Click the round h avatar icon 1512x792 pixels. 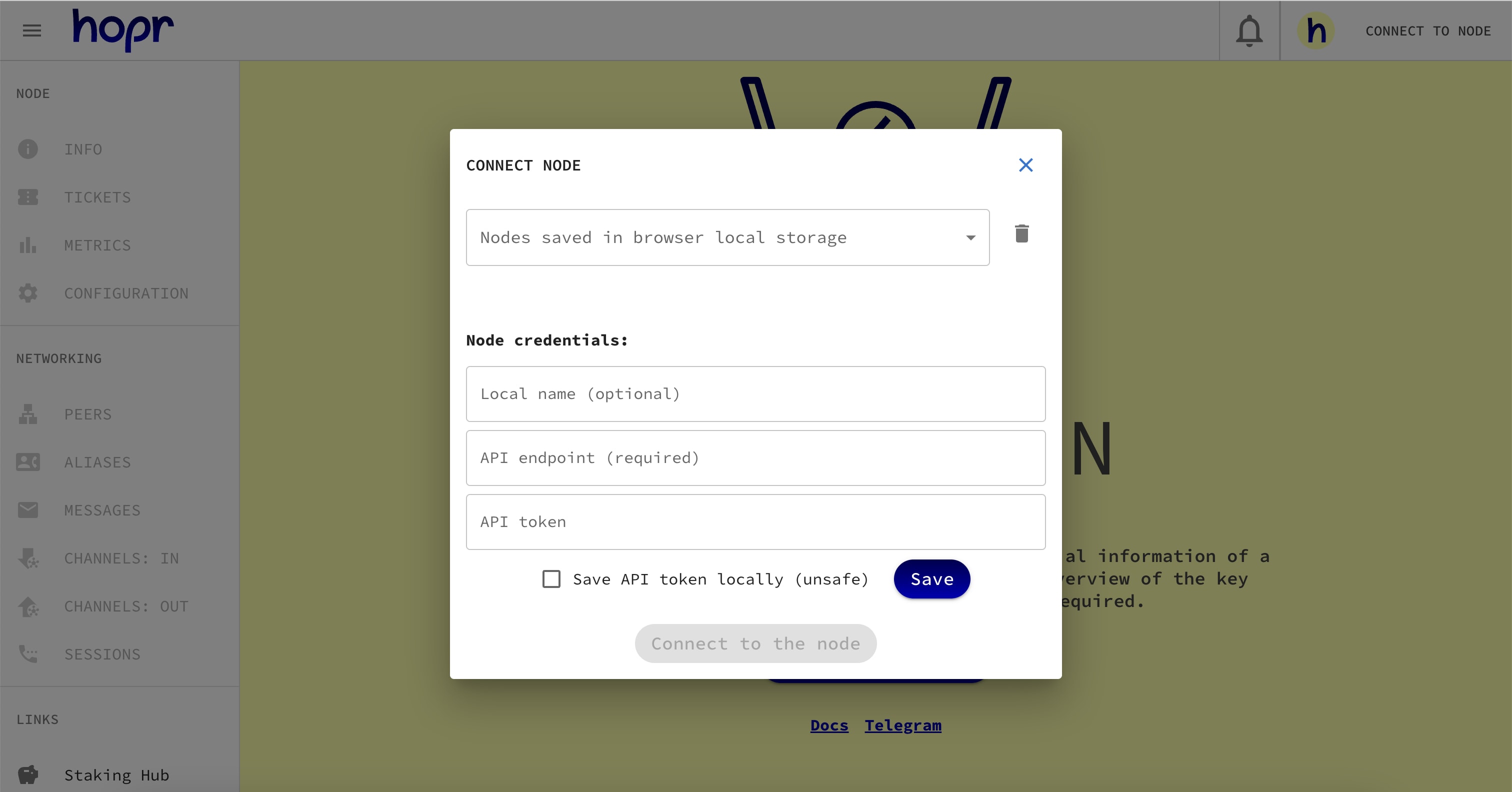[x=1315, y=30]
